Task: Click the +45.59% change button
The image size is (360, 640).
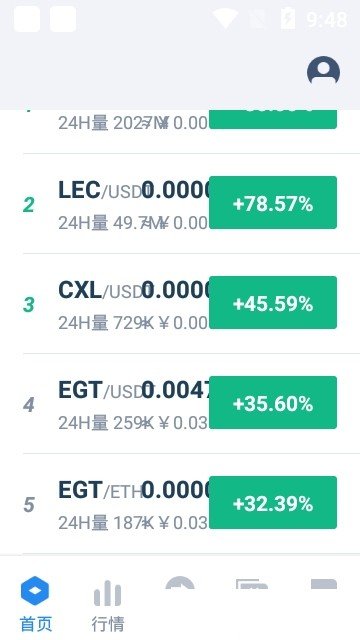Action: (x=273, y=302)
